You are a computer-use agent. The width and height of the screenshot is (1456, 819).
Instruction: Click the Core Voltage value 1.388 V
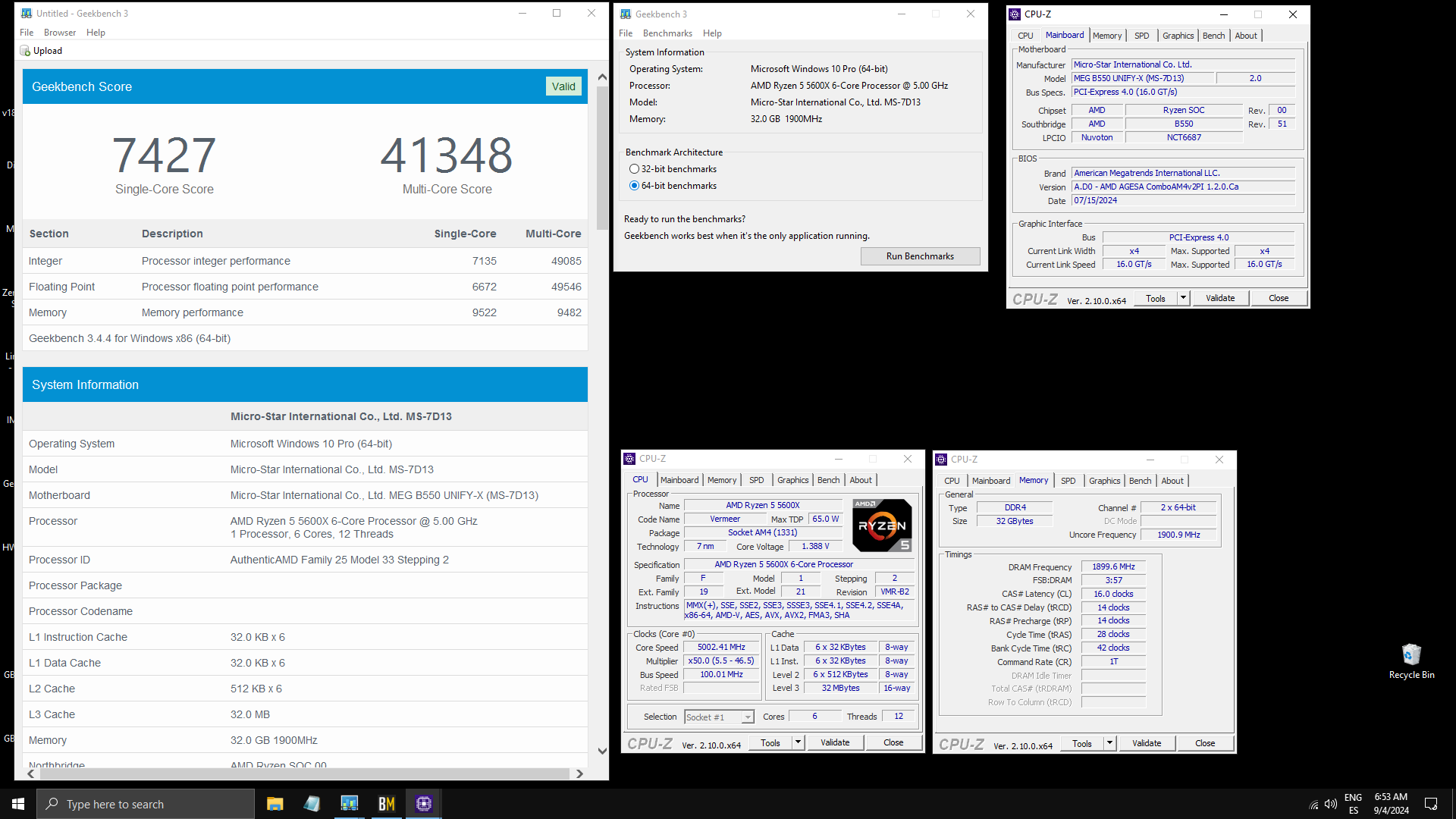click(x=815, y=546)
